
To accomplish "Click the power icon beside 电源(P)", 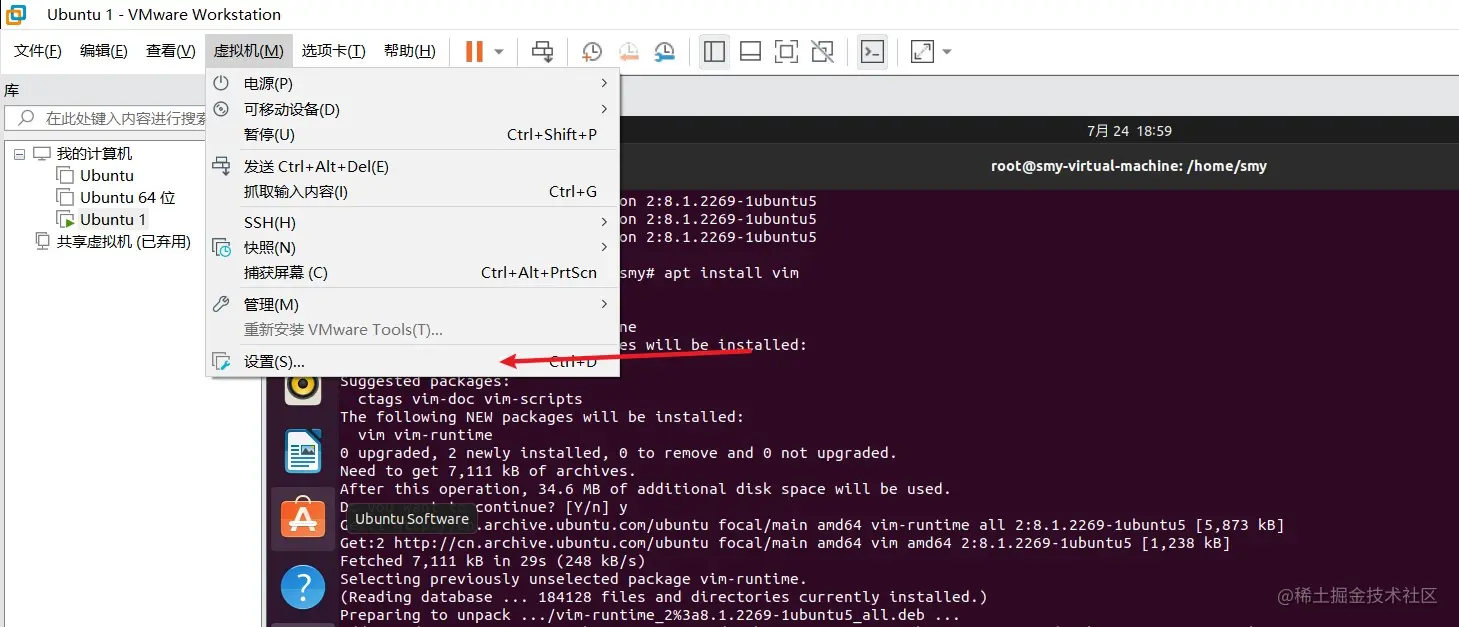I will click(x=222, y=83).
